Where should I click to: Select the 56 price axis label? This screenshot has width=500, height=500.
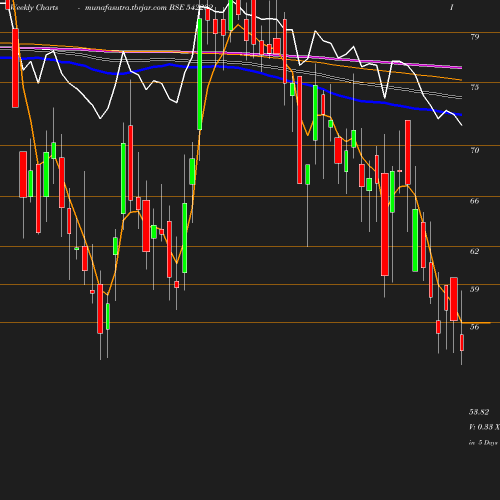(x=475, y=327)
